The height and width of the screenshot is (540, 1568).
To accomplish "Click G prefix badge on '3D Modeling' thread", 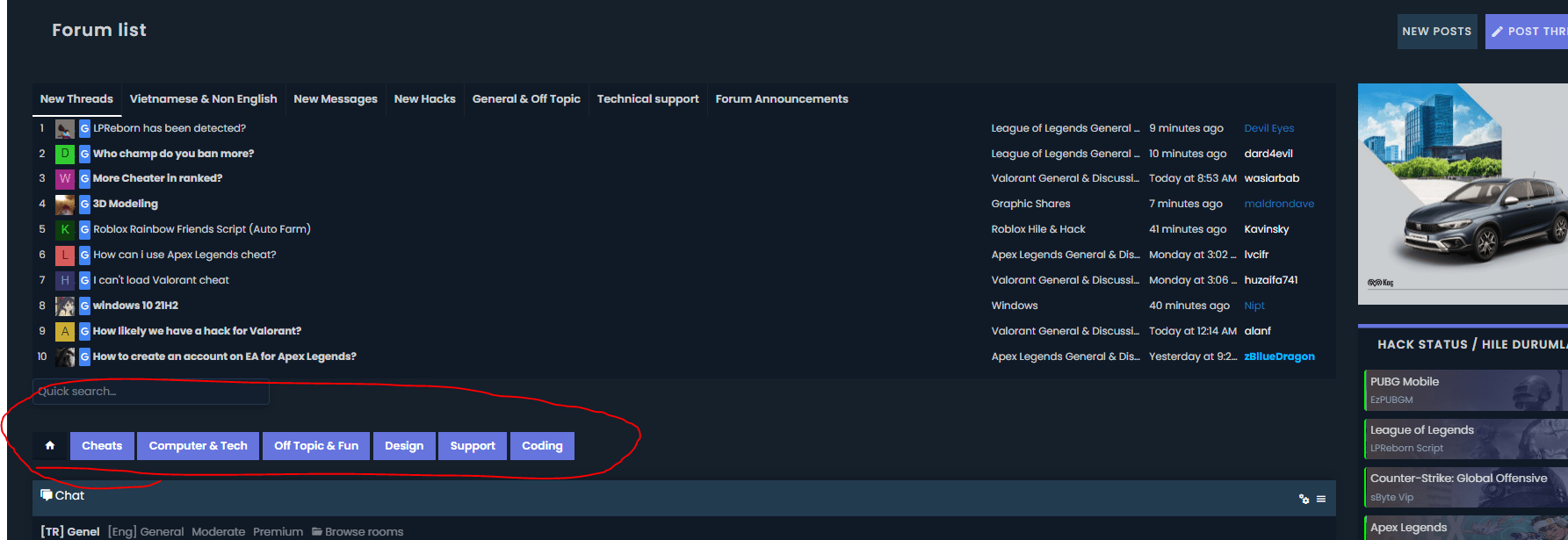I will point(84,205).
